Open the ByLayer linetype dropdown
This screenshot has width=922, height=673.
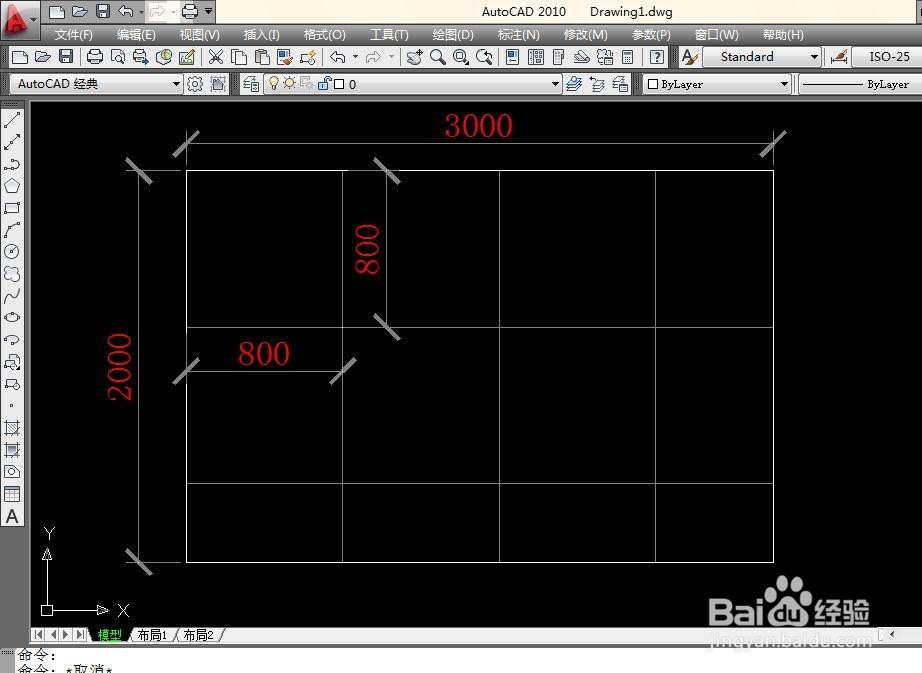(x=859, y=84)
